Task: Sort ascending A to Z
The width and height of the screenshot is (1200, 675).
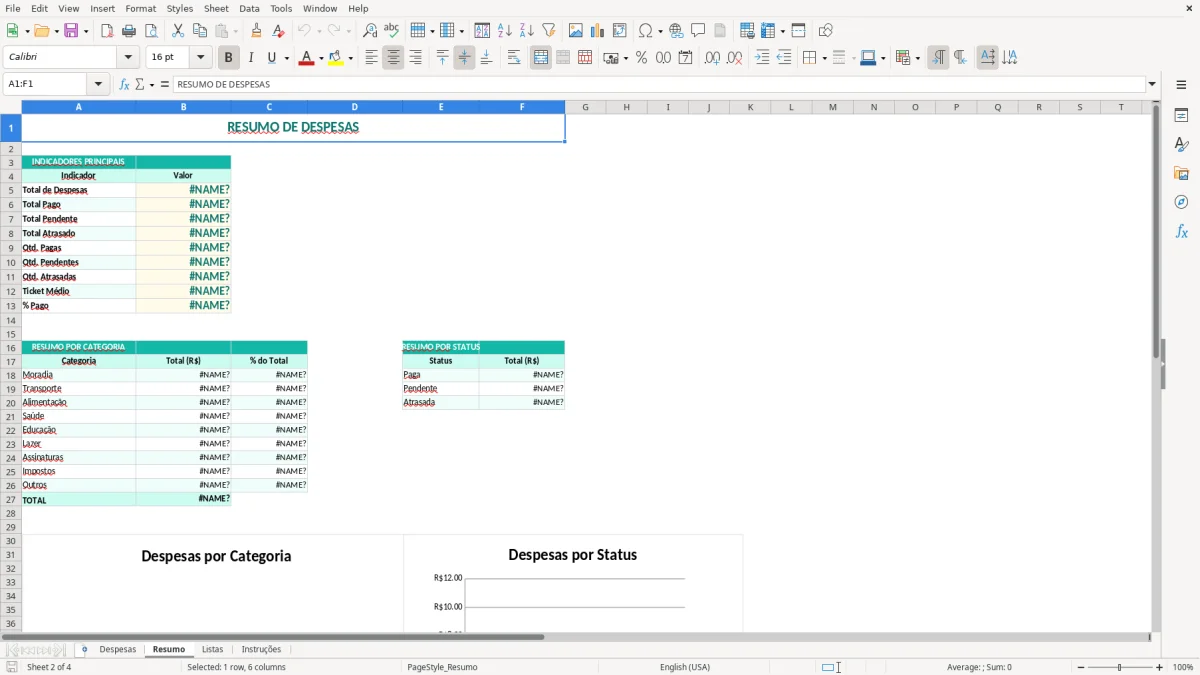Action: pos(505,31)
